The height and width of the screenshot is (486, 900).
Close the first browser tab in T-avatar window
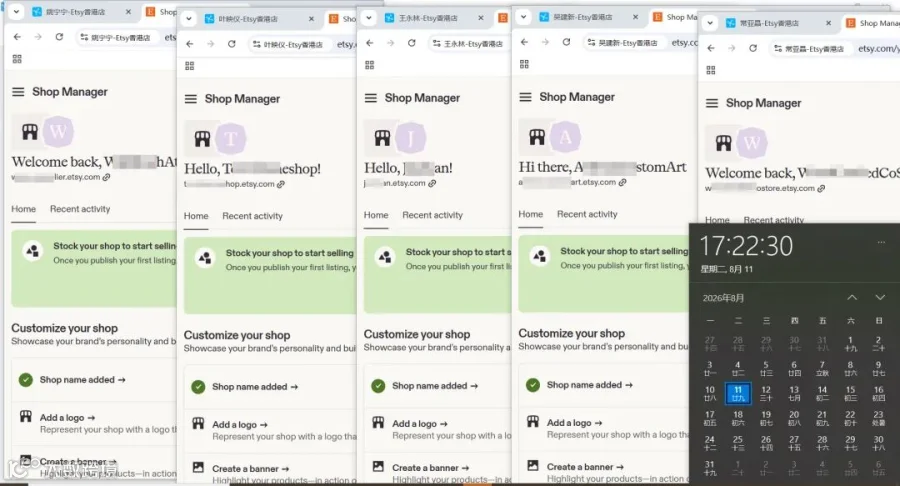[x=311, y=19]
